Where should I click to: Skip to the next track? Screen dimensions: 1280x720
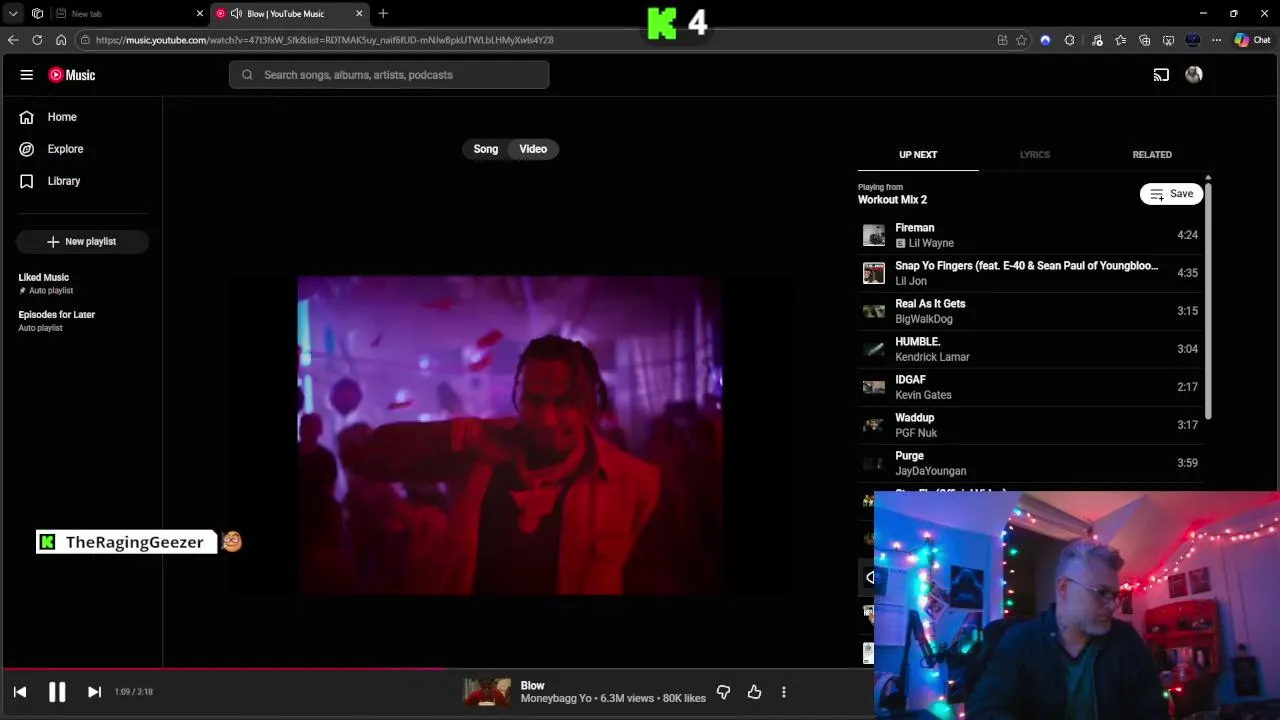[x=94, y=692]
